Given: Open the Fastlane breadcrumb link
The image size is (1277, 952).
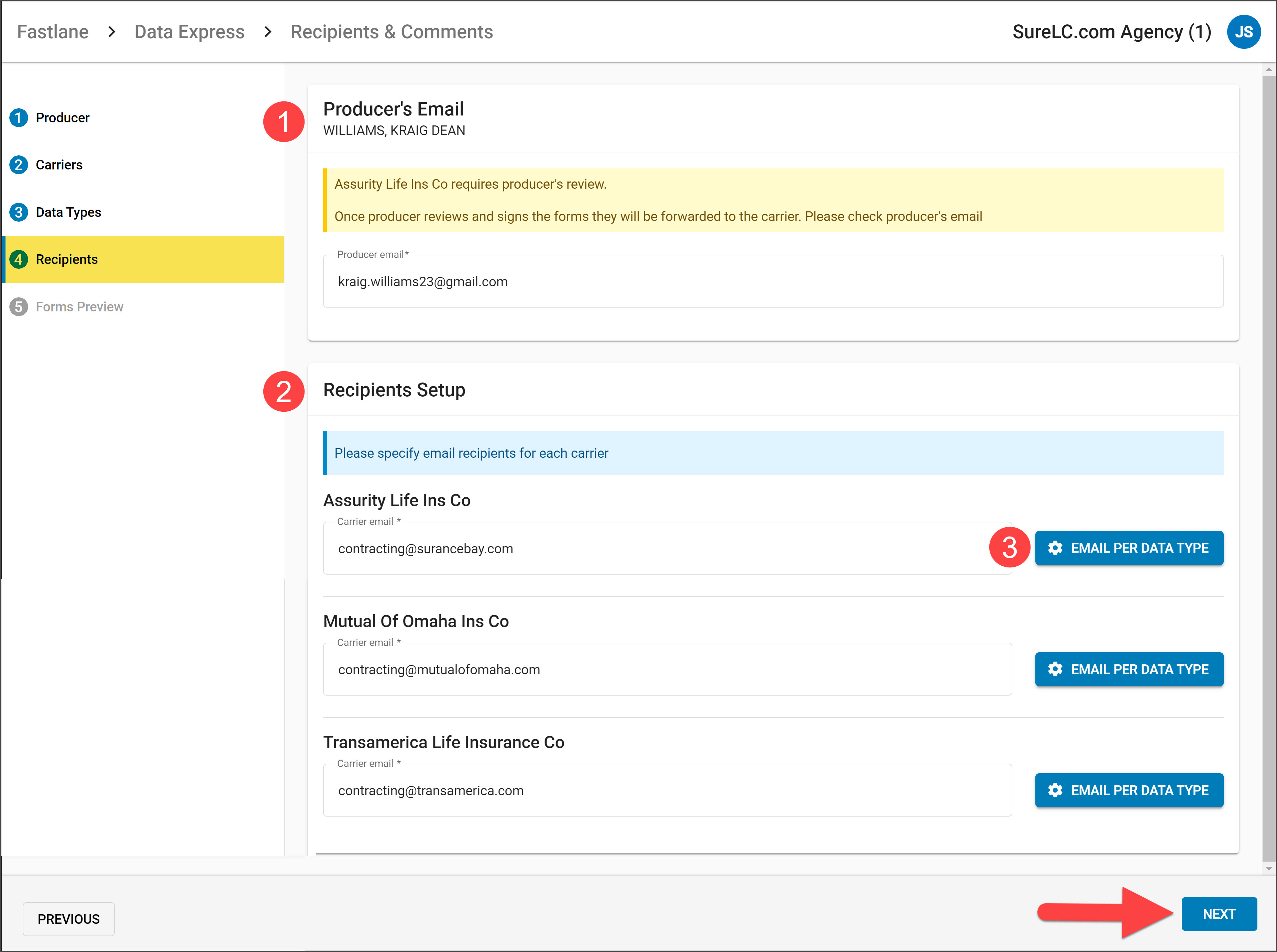Looking at the screenshot, I should 53,32.
